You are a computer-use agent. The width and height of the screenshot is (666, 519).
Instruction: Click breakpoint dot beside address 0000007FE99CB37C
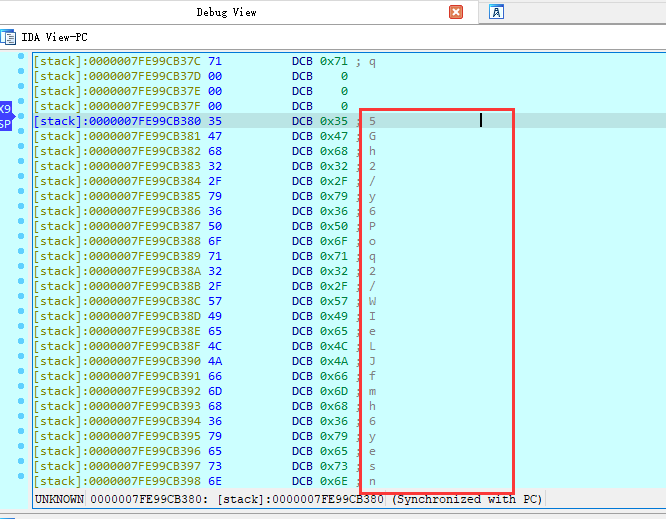[x=21, y=56]
